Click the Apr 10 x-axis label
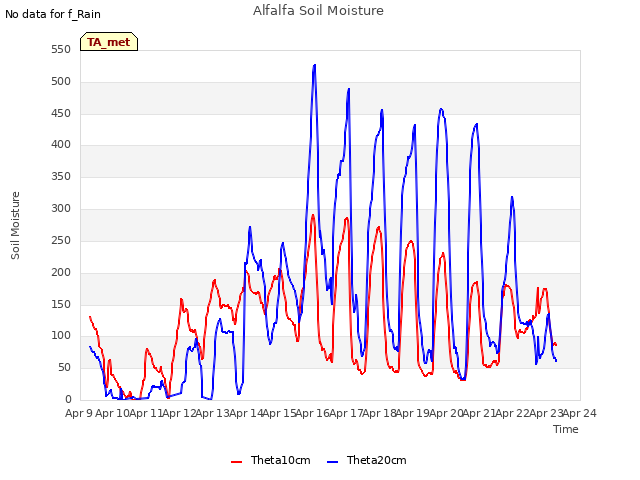This screenshot has width=640, height=480. [x=112, y=413]
